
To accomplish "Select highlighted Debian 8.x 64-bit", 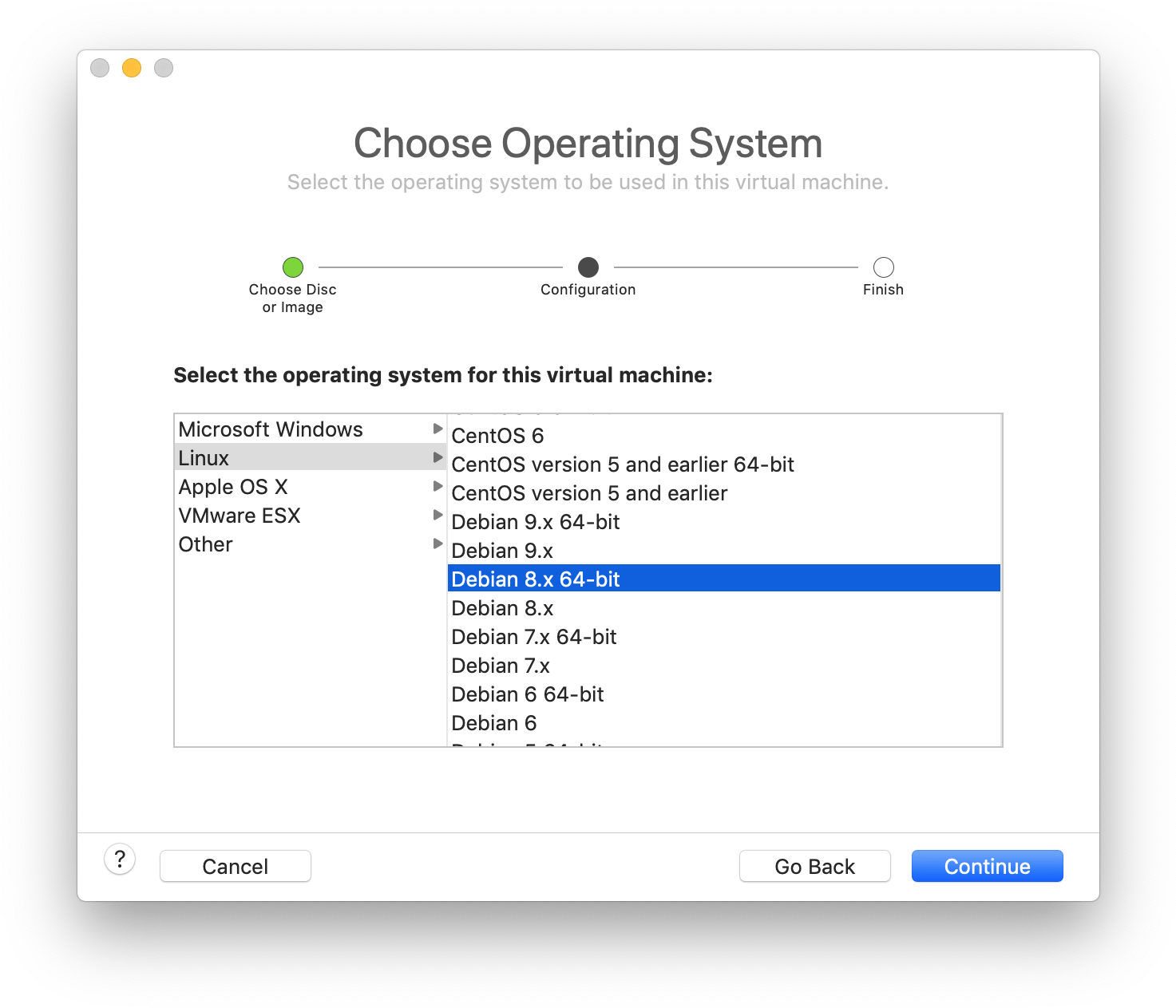I will click(x=724, y=579).
